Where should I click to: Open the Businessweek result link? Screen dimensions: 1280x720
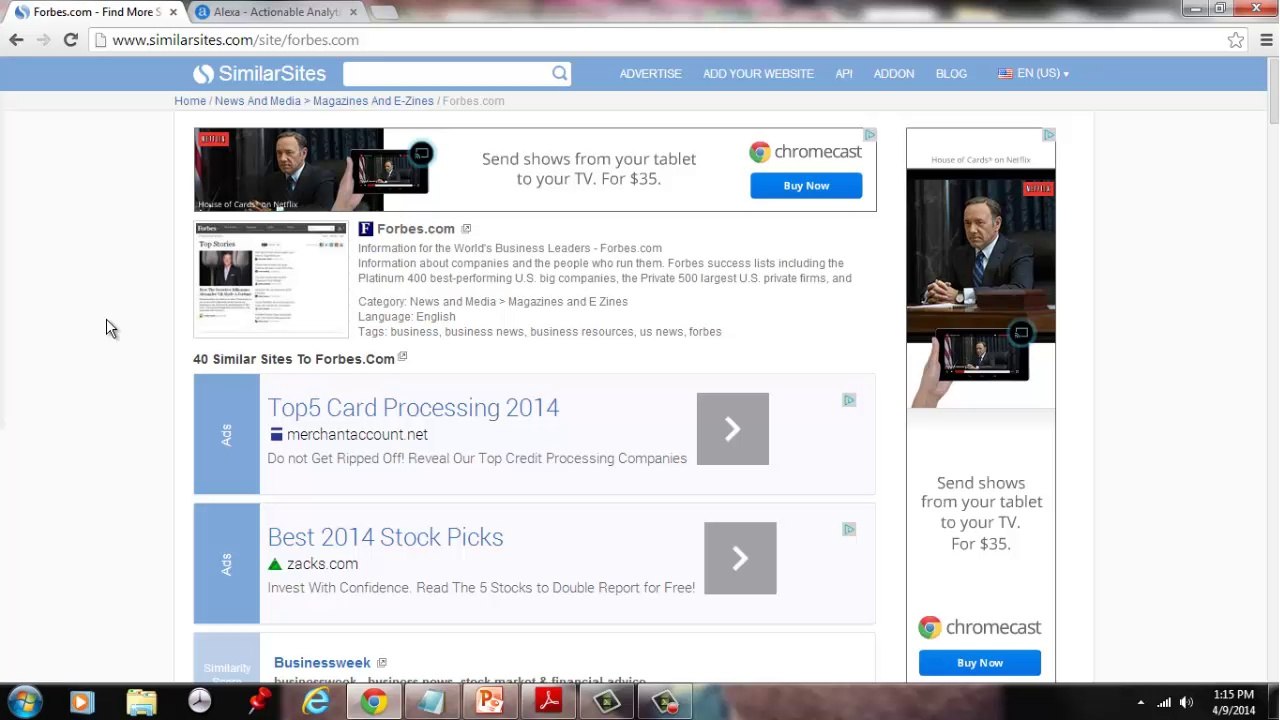click(322, 663)
